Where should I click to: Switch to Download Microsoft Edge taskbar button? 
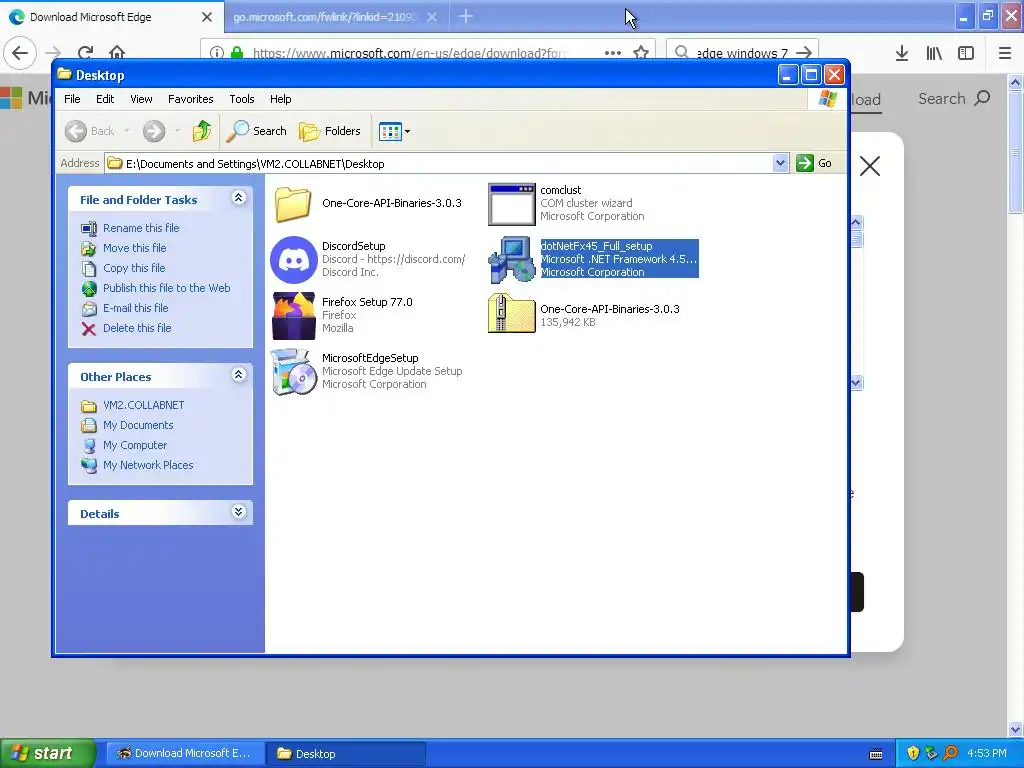[x=185, y=754]
